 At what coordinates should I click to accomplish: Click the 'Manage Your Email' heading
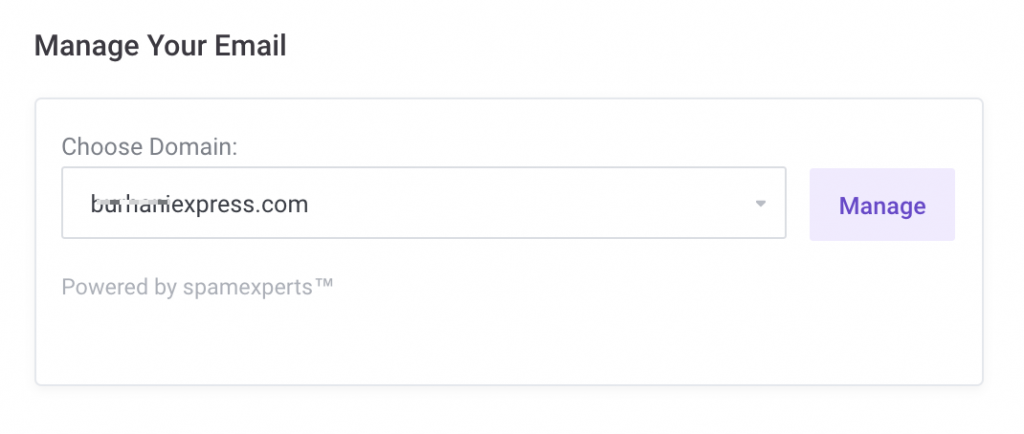click(x=160, y=46)
